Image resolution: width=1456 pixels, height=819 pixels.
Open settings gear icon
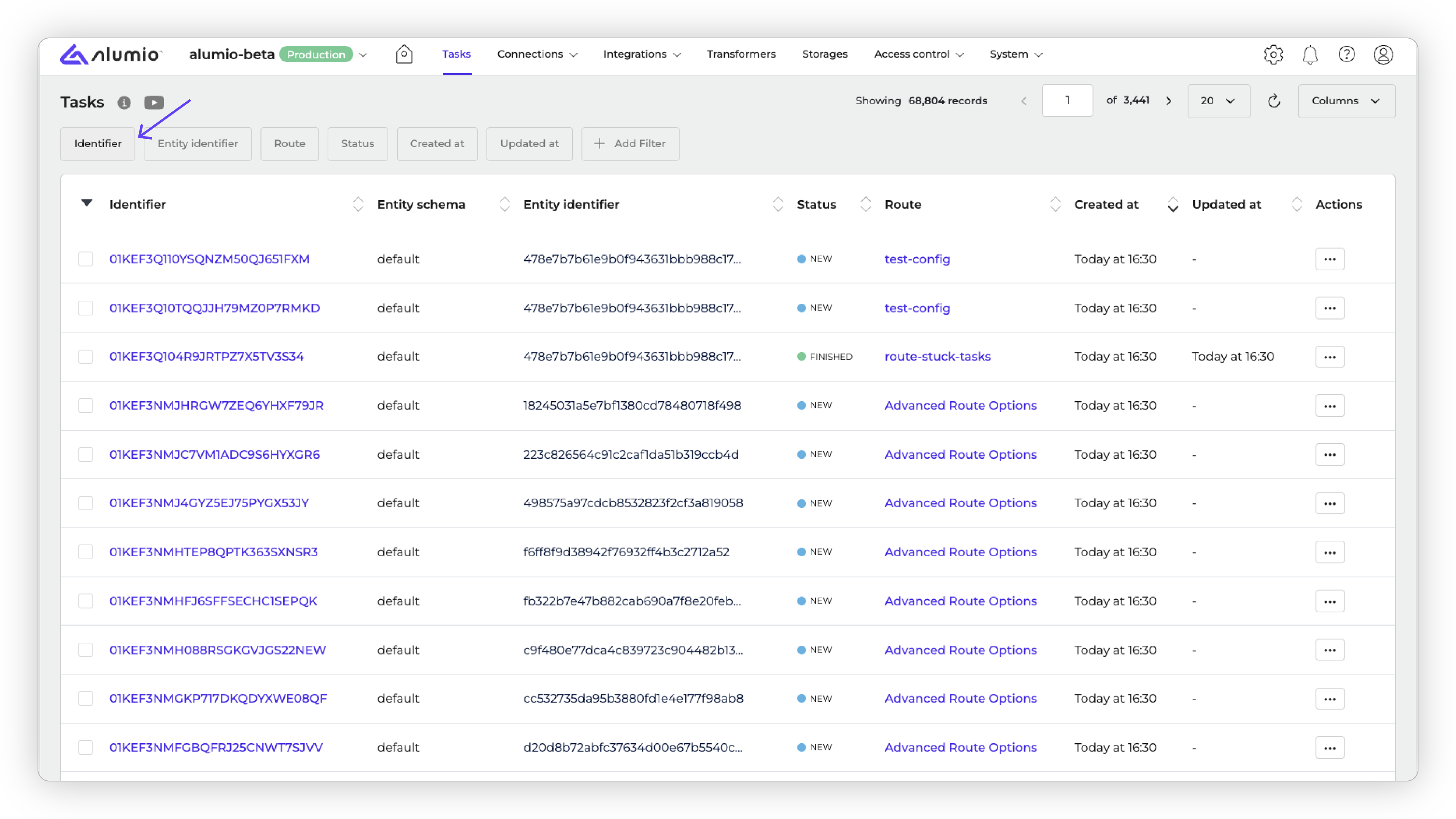tap(1273, 54)
